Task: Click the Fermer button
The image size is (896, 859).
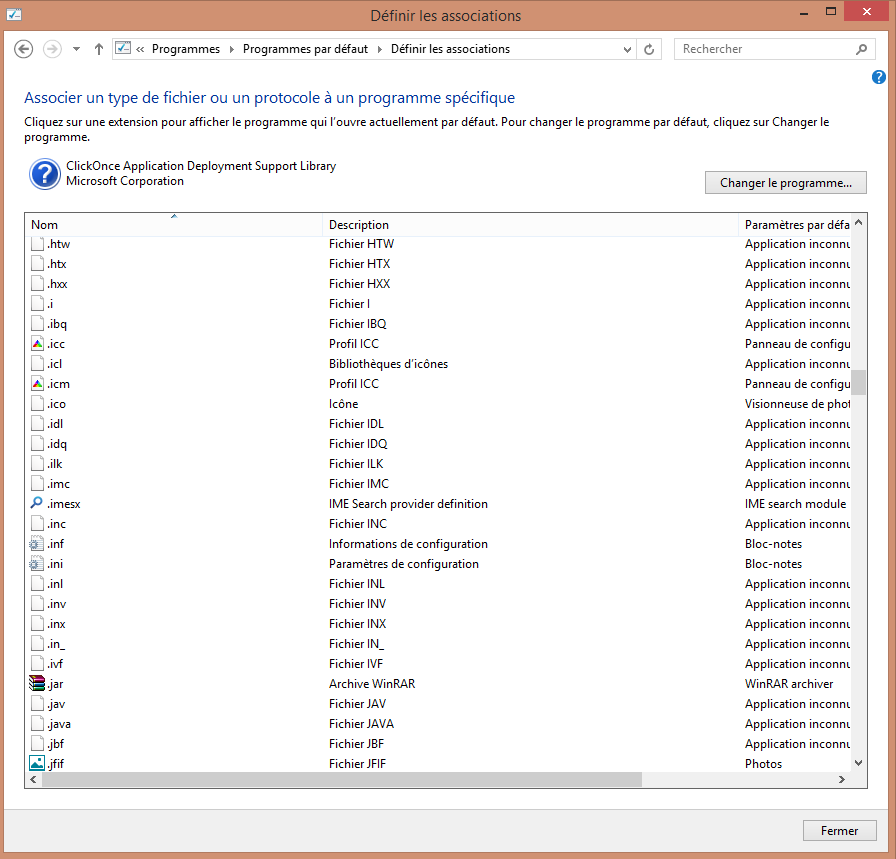Action: pos(839,830)
